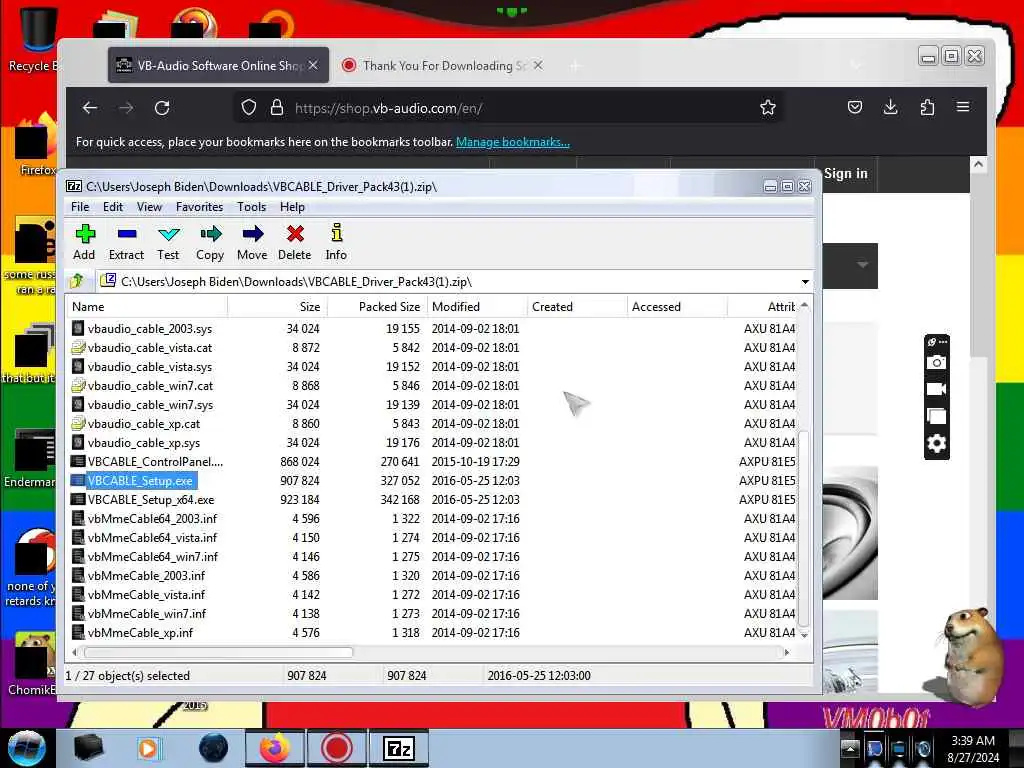The height and width of the screenshot is (768, 1024).
Task: Click the Manage bookmarks link
Action: [513, 142]
